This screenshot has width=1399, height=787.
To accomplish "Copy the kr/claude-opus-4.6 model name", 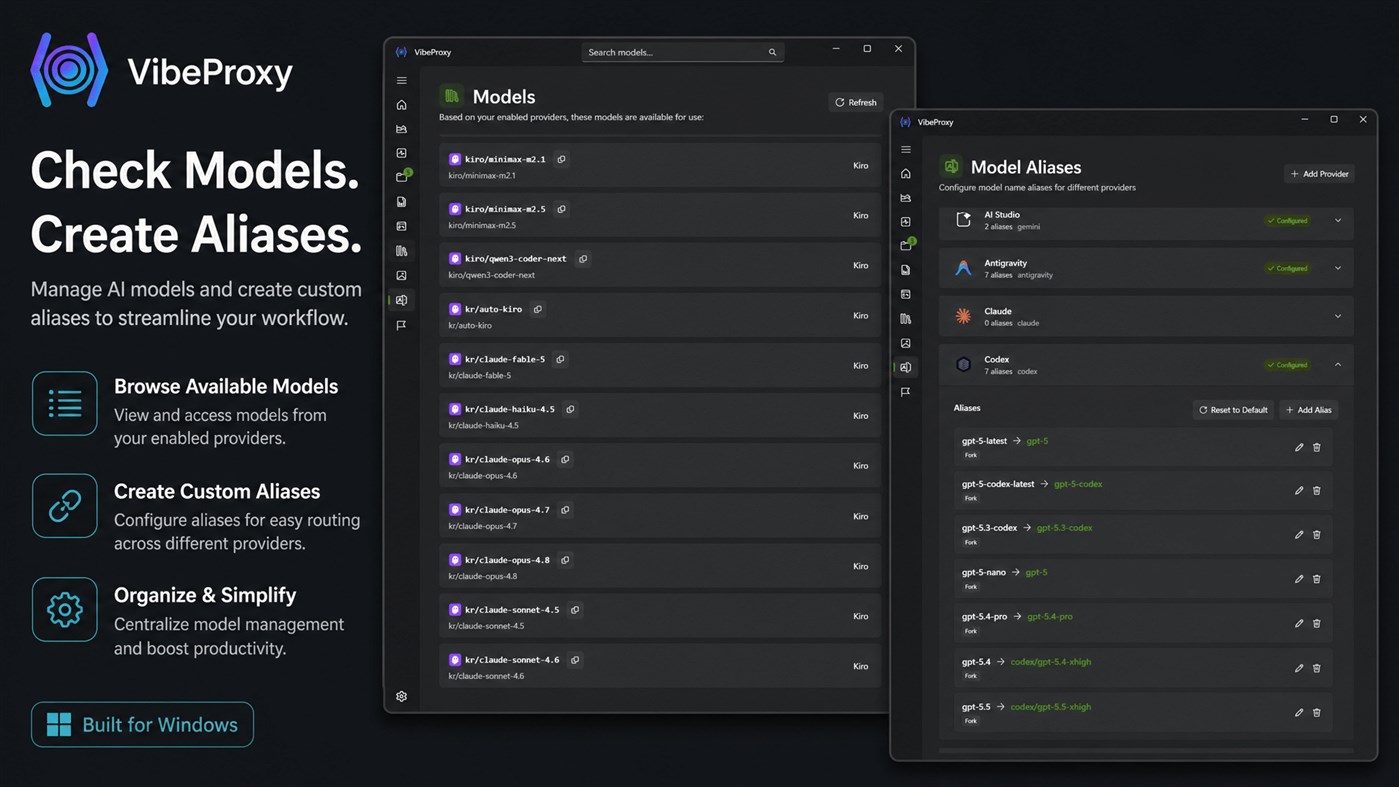I will (565, 459).
